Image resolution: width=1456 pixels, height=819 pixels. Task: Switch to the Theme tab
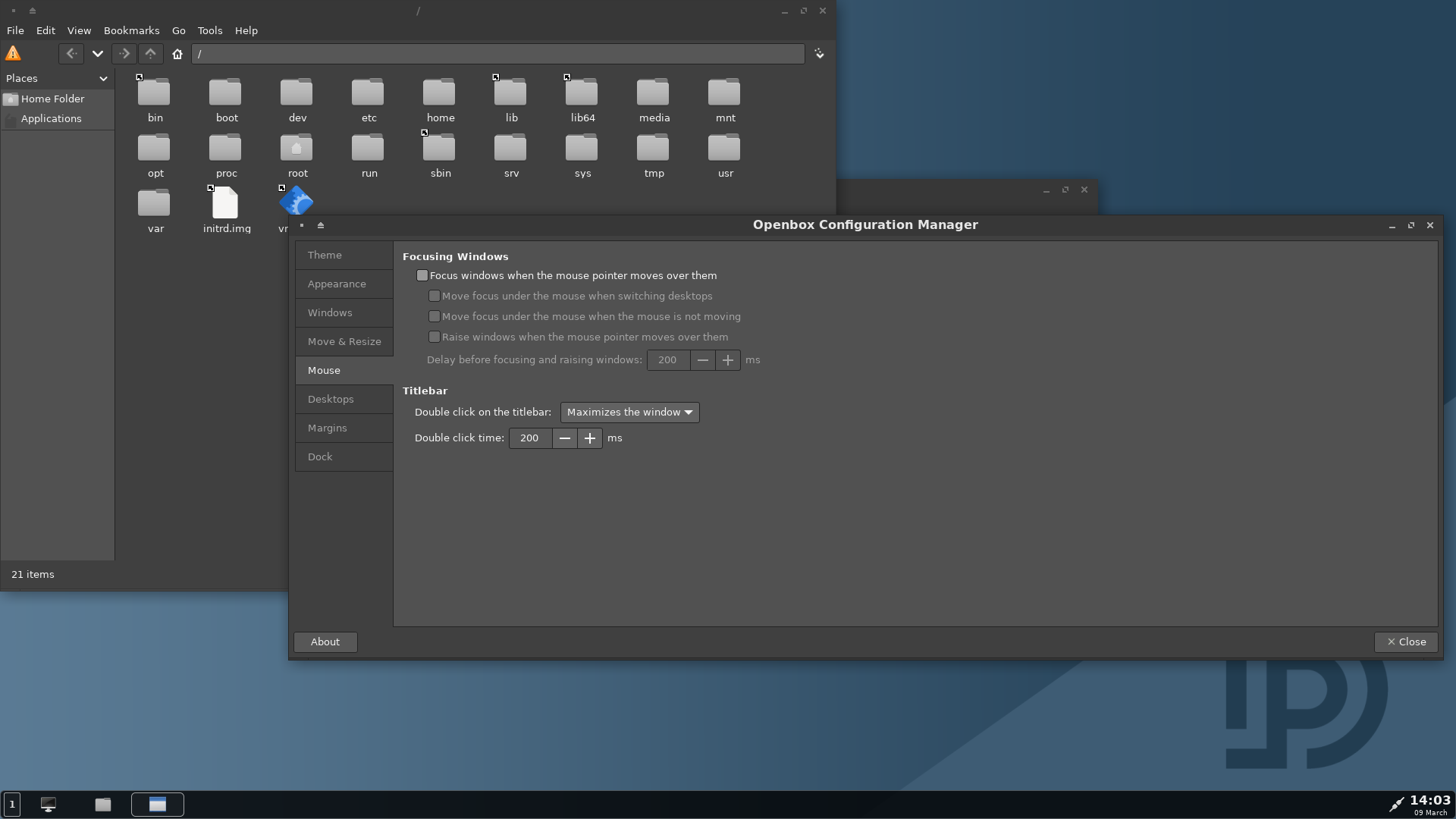344,256
